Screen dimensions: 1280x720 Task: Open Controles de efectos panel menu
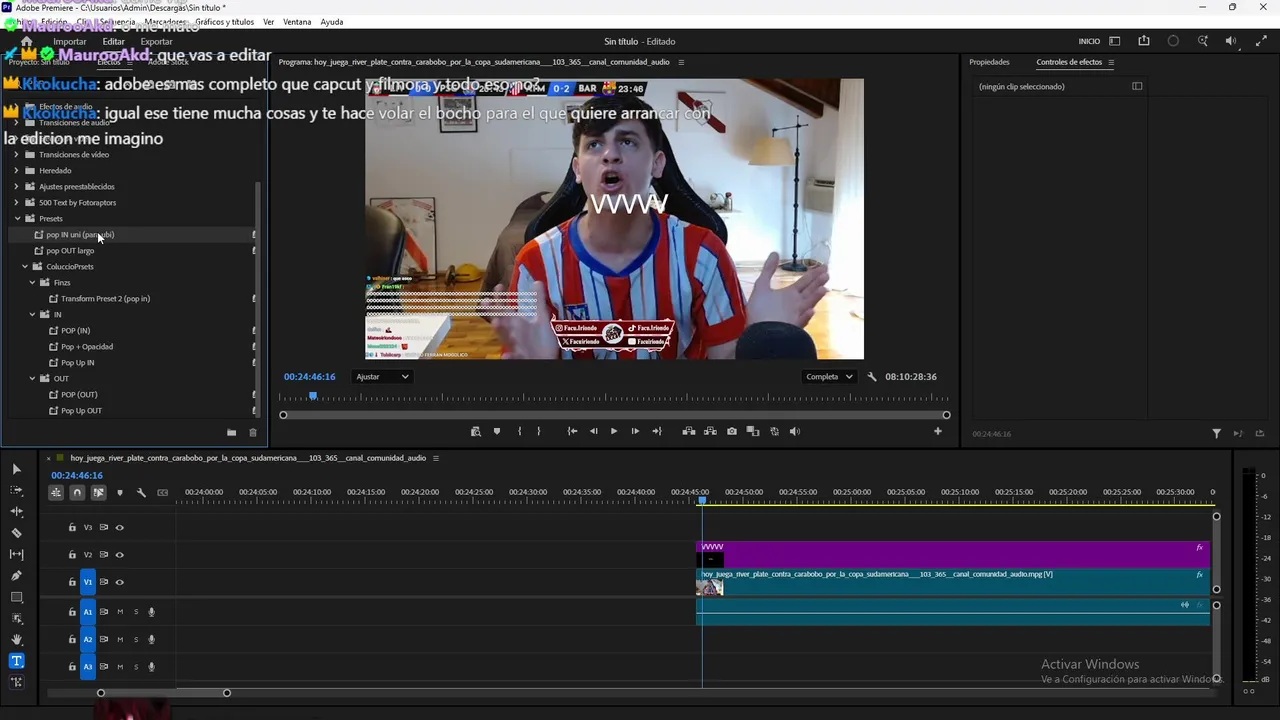click(x=1111, y=62)
